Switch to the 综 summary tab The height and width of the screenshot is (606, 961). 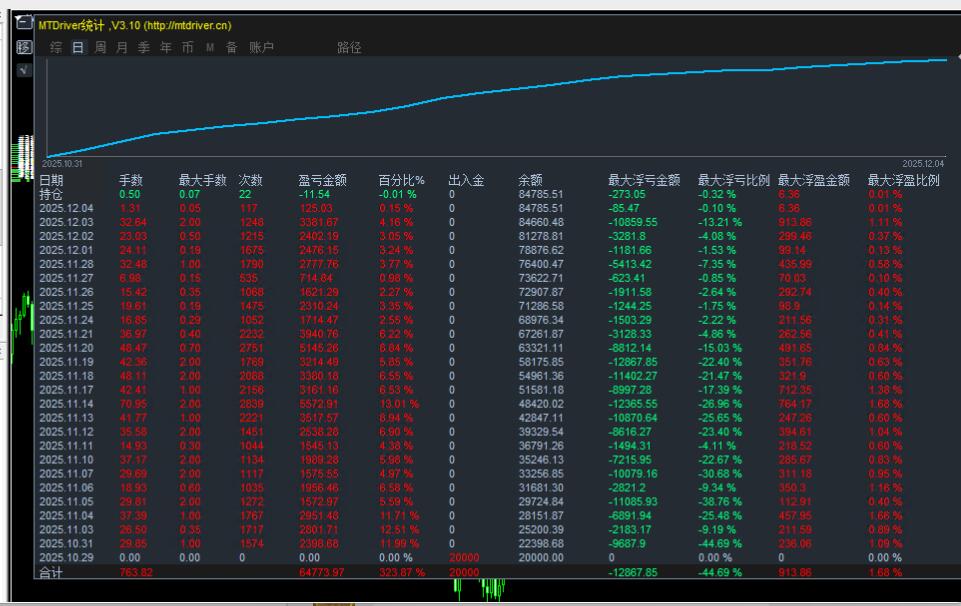(56, 47)
